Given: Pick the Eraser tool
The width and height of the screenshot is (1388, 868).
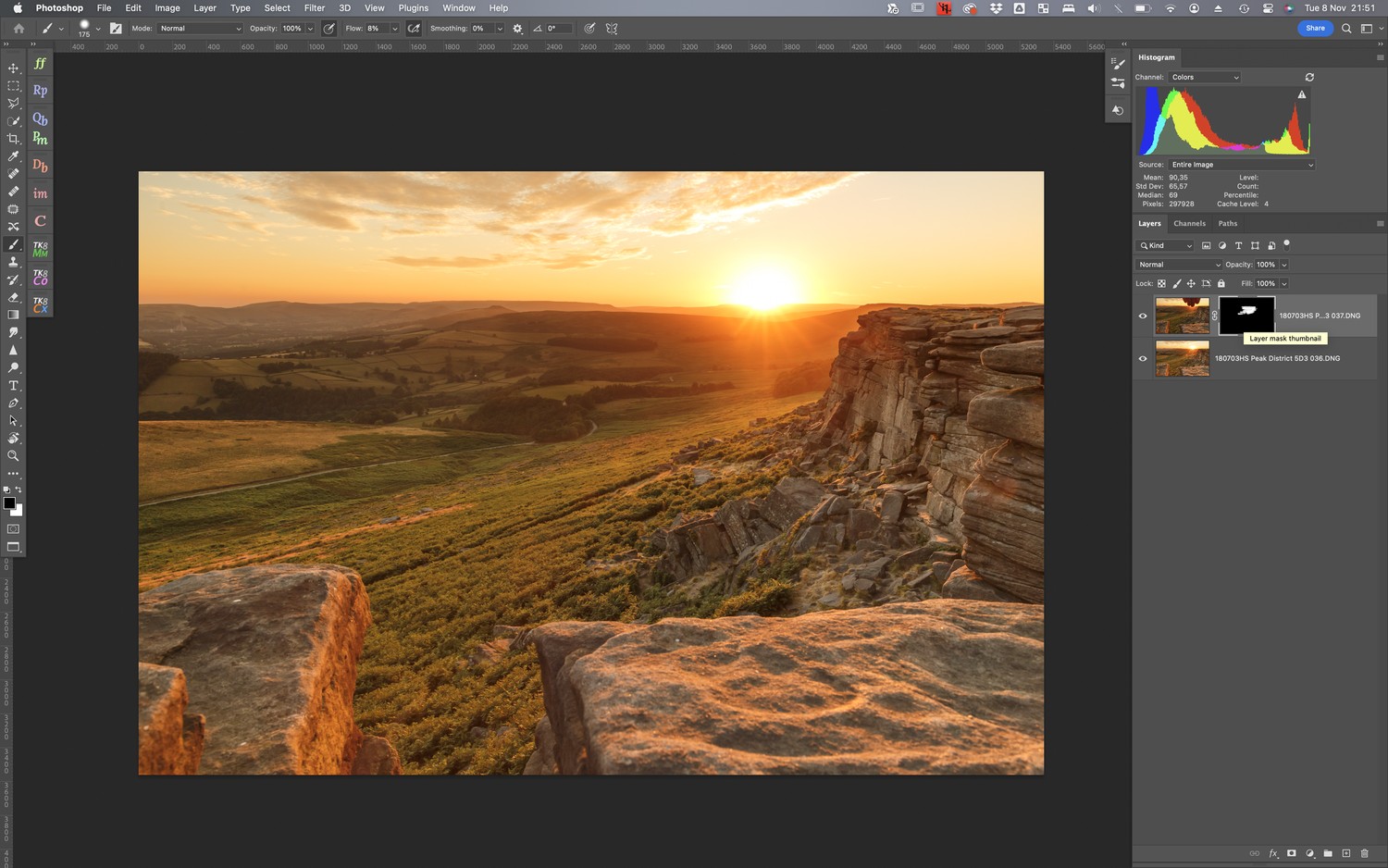Looking at the screenshot, I should click(13, 297).
